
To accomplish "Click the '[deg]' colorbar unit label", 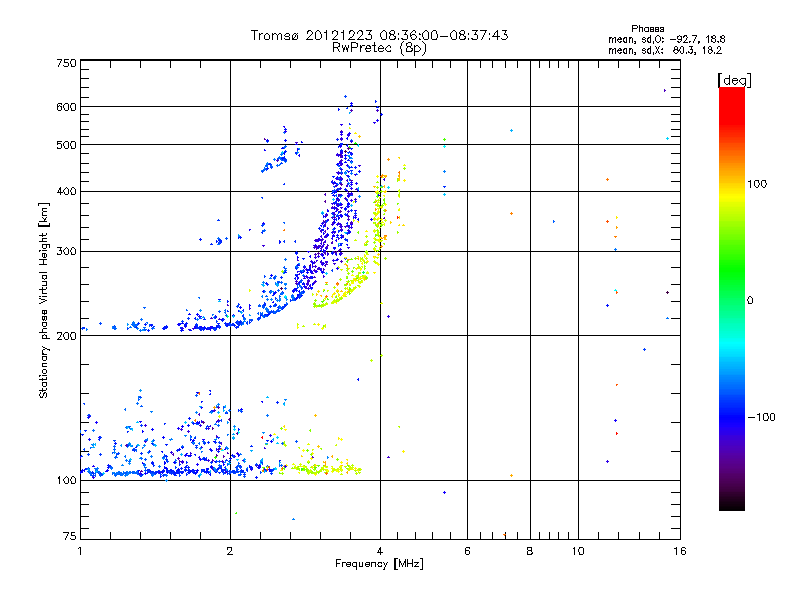I will pyautogui.click(x=734, y=80).
